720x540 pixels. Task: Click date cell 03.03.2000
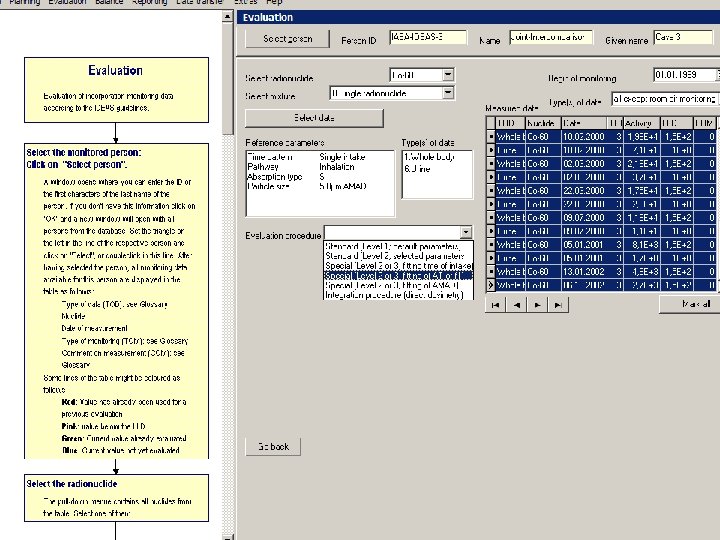[x=584, y=163]
